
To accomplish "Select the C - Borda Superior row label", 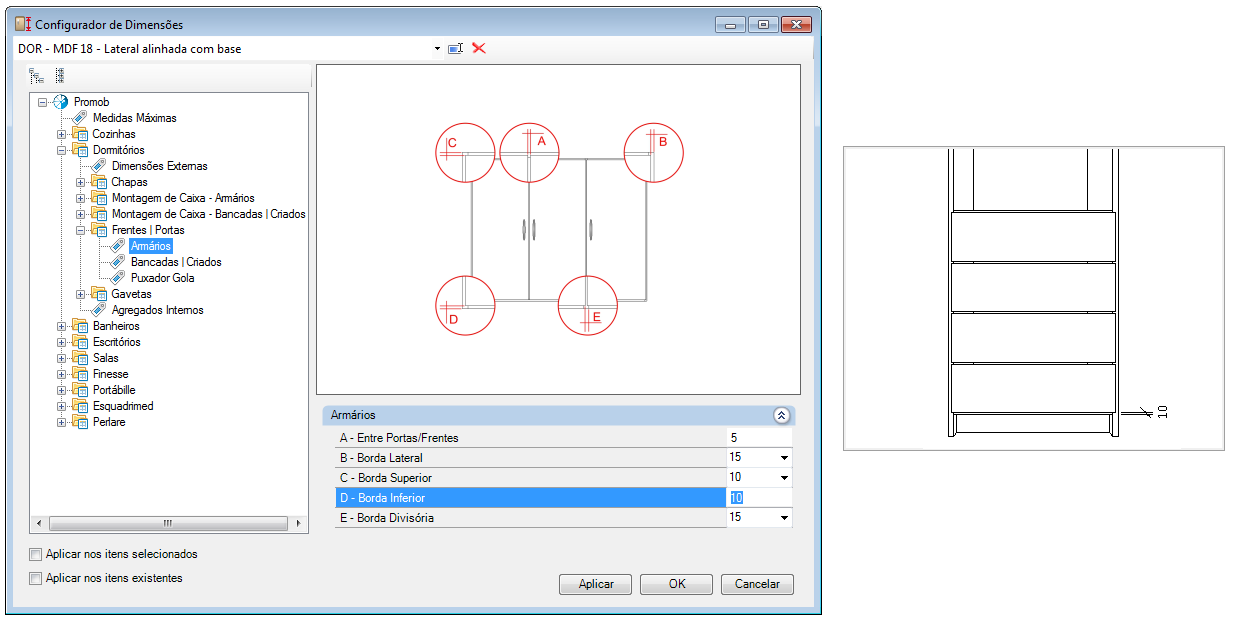I will [386, 478].
